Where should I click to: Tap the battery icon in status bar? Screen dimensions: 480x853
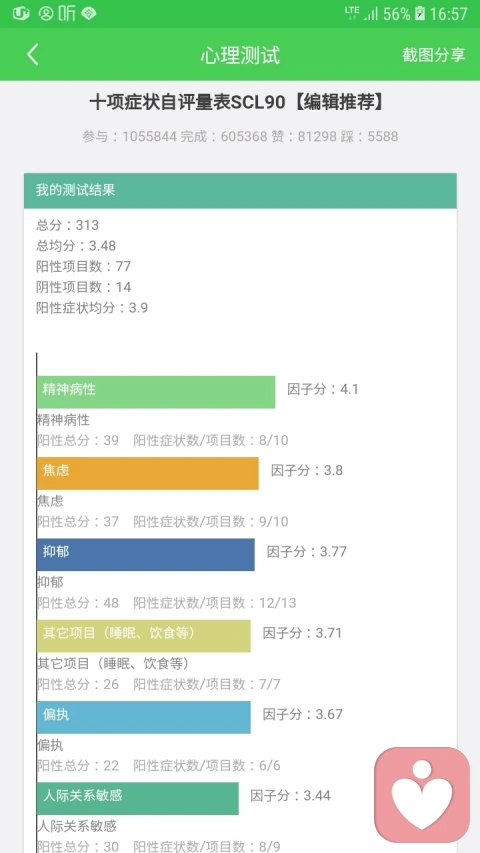point(420,14)
